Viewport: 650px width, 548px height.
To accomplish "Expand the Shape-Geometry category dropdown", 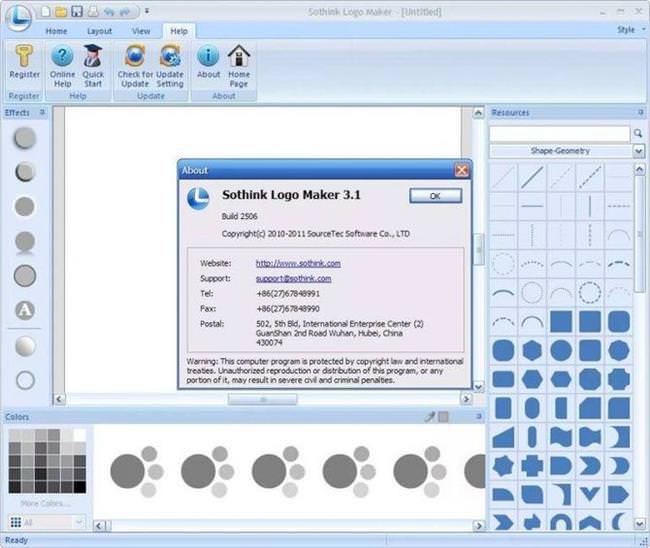I will pyautogui.click(x=638, y=151).
